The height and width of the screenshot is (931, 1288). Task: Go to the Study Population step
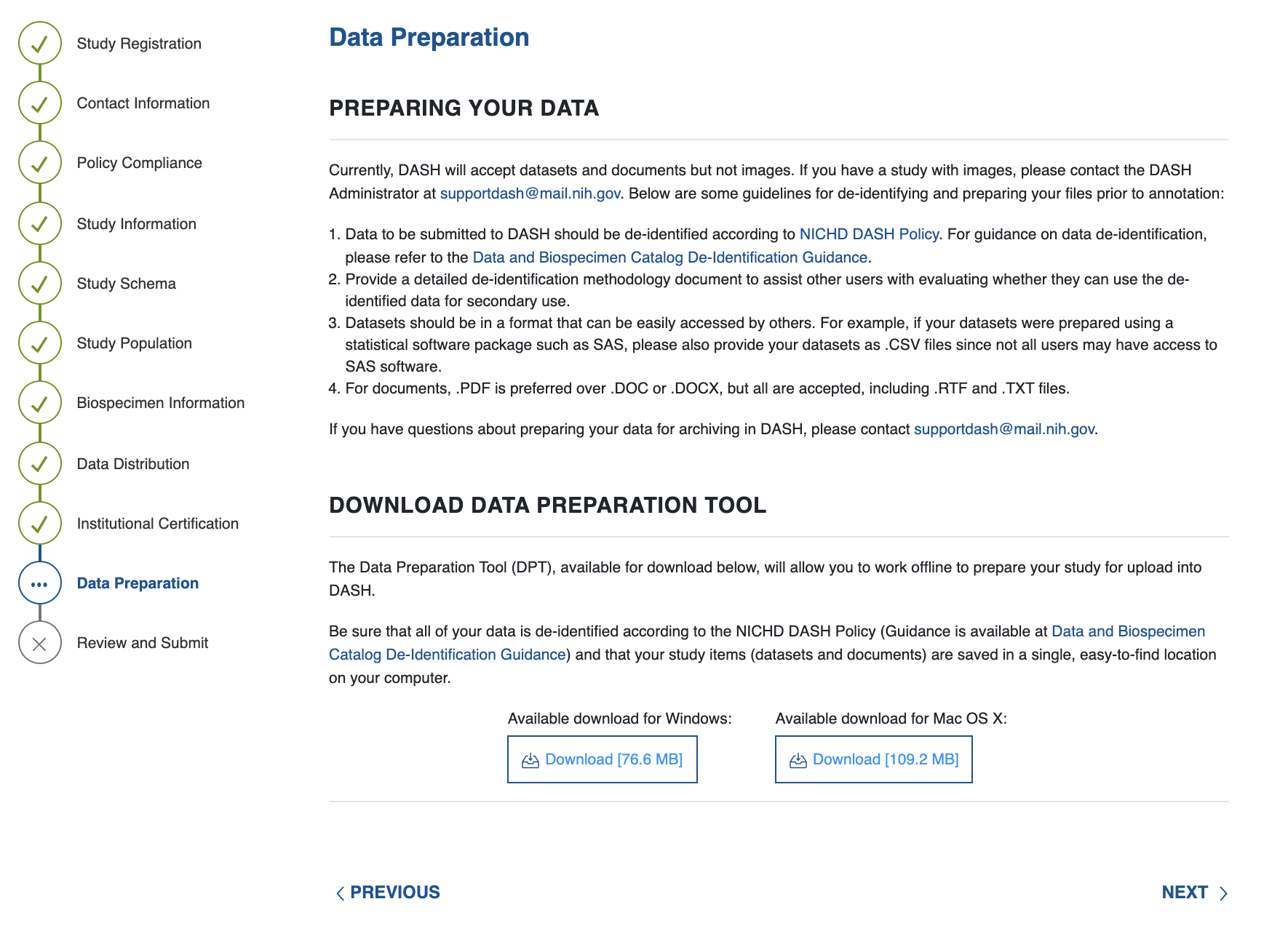click(134, 343)
